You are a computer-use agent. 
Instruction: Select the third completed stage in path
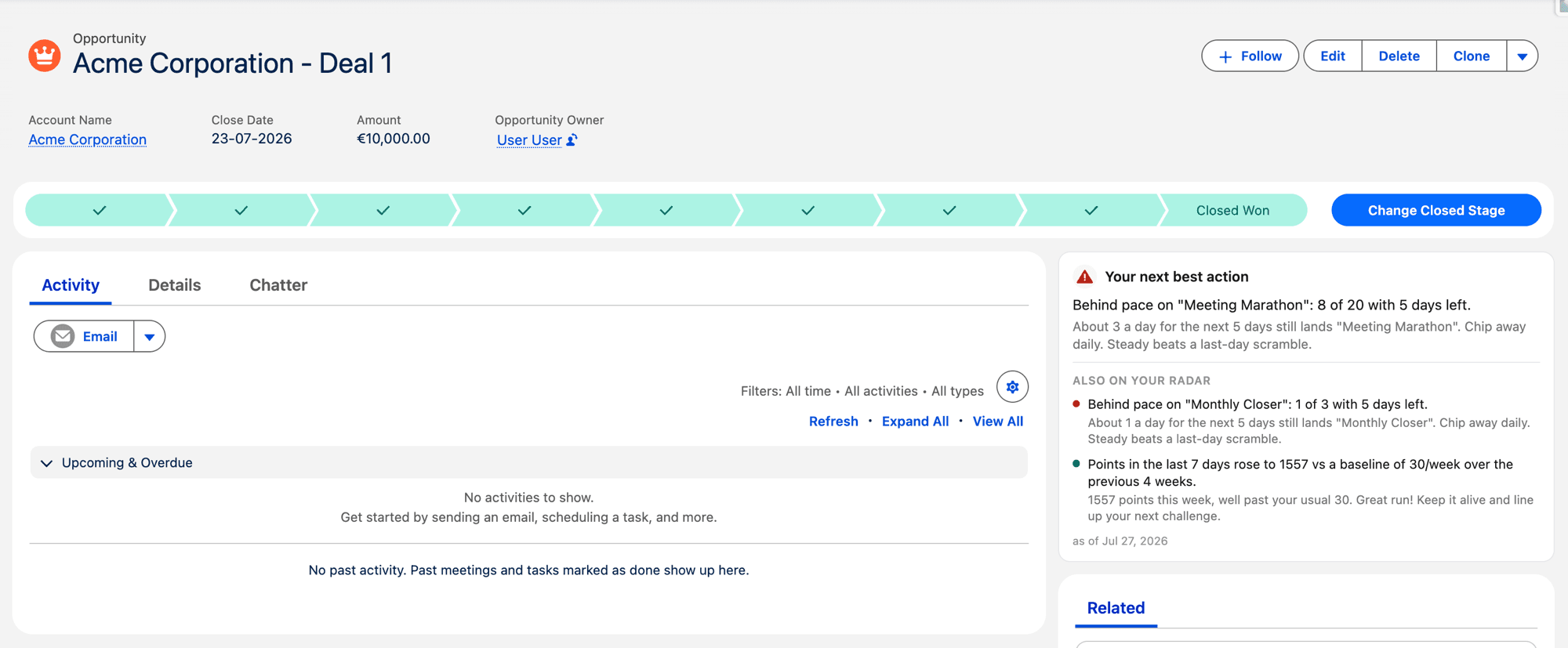coord(383,210)
